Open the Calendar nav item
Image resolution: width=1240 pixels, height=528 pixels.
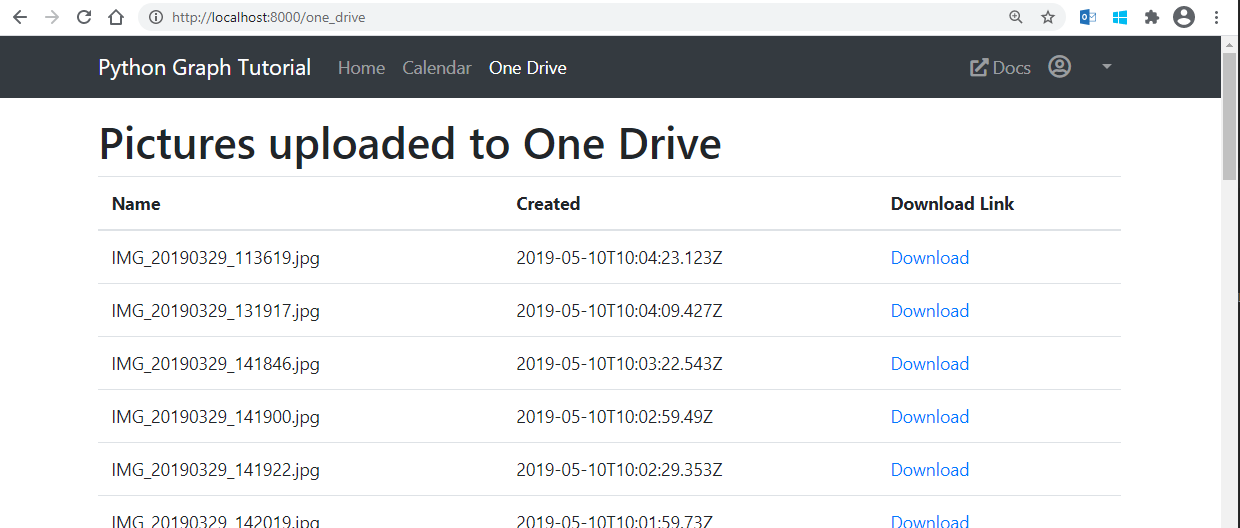pyautogui.click(x=437, y=68)
